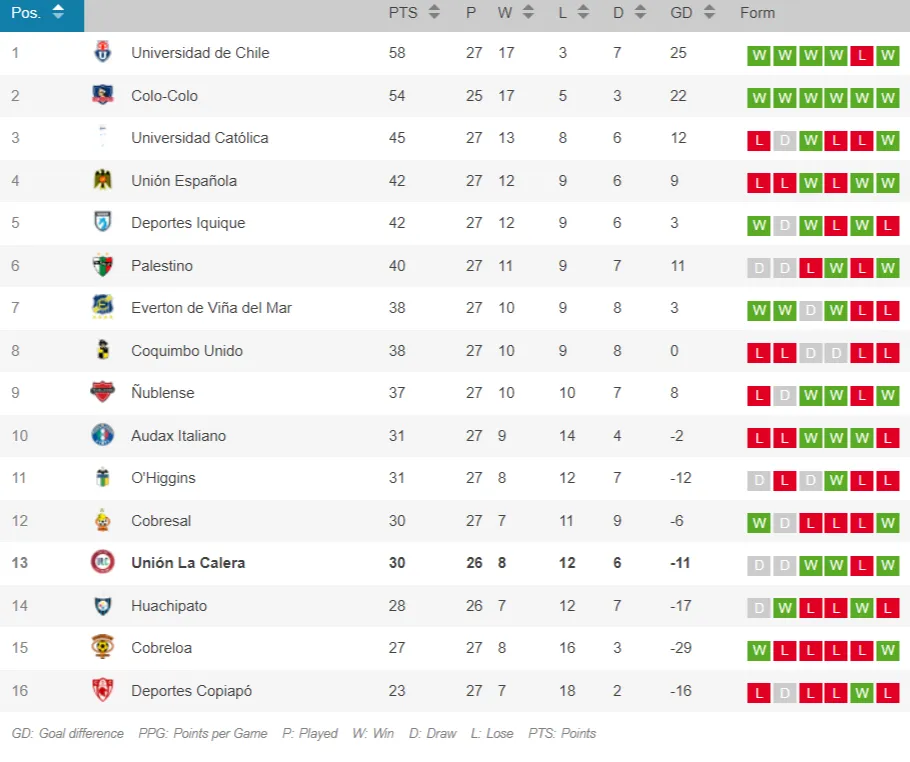This screenshot has height=762, width=910.
Task: Click the Ñublense club crest
Action: coord(102,393)
